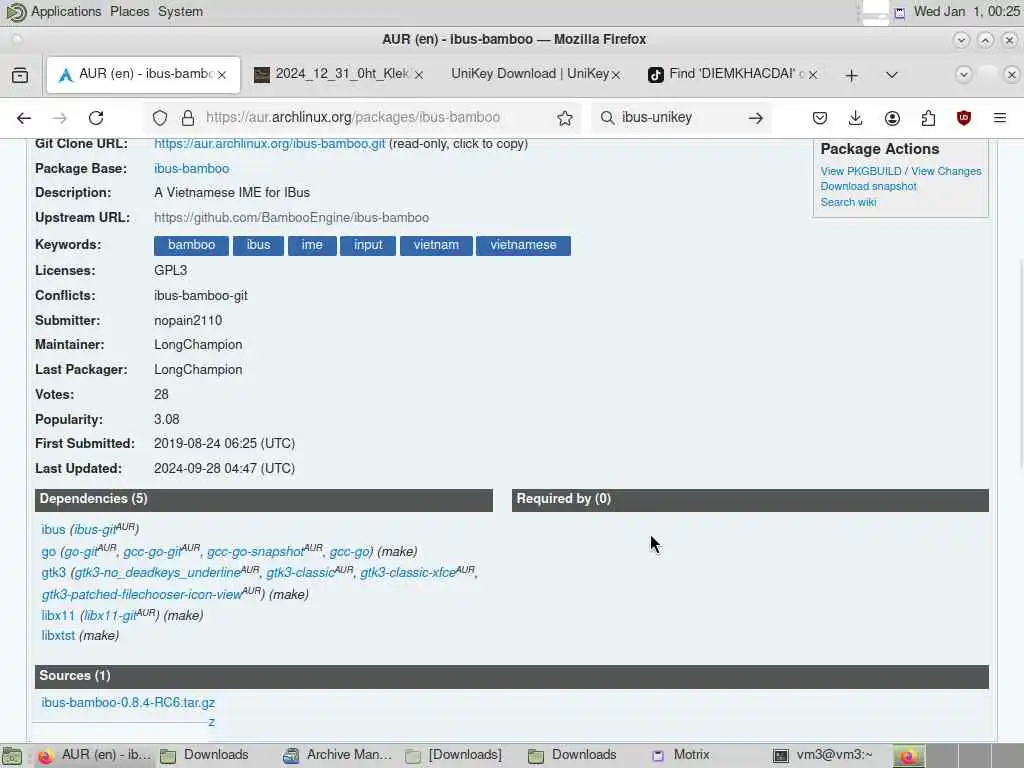
Task: Open the go dependency link
Action: pyautogui.click(x=49, y=552)
